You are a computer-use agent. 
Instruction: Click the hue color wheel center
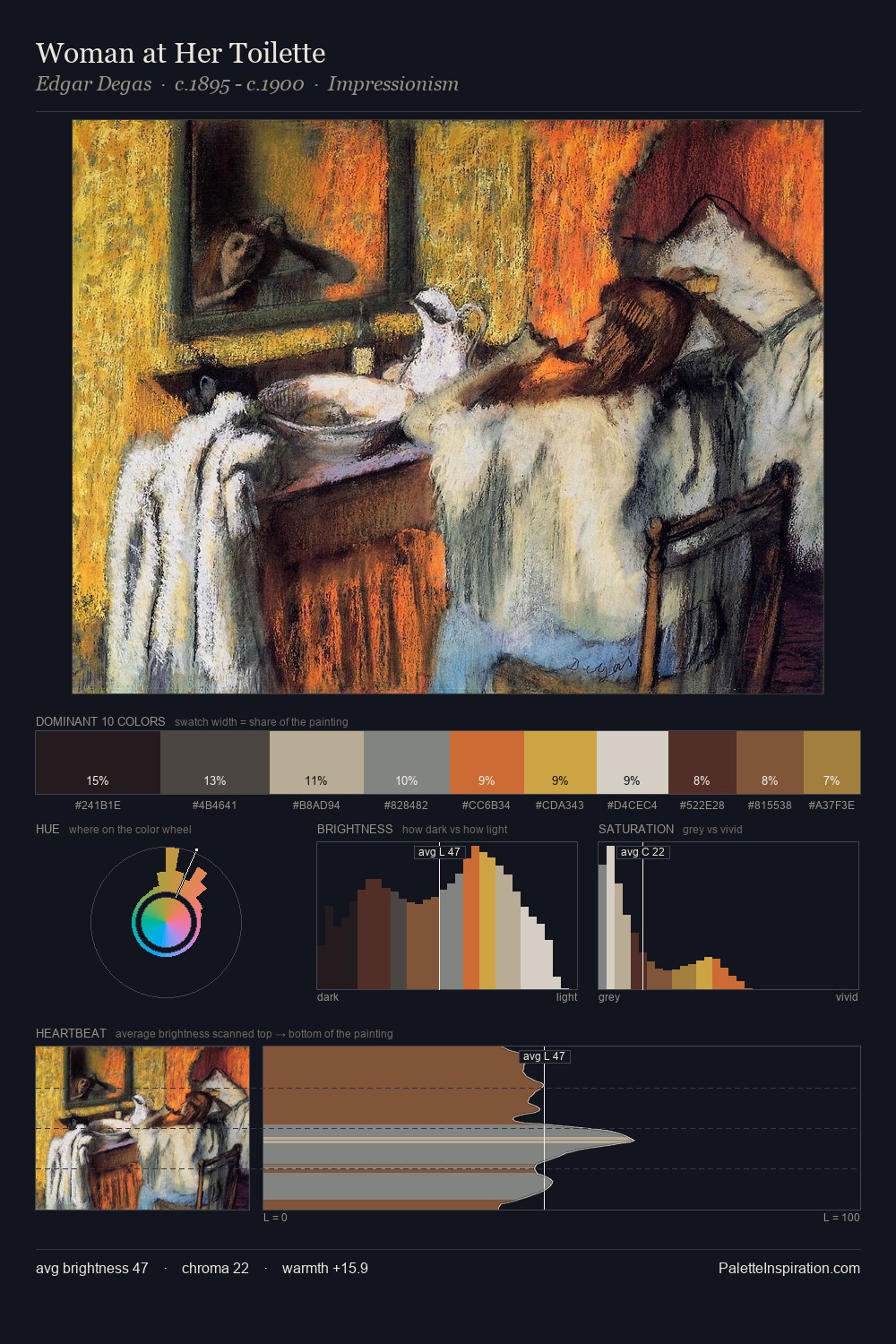click(166, 922)
